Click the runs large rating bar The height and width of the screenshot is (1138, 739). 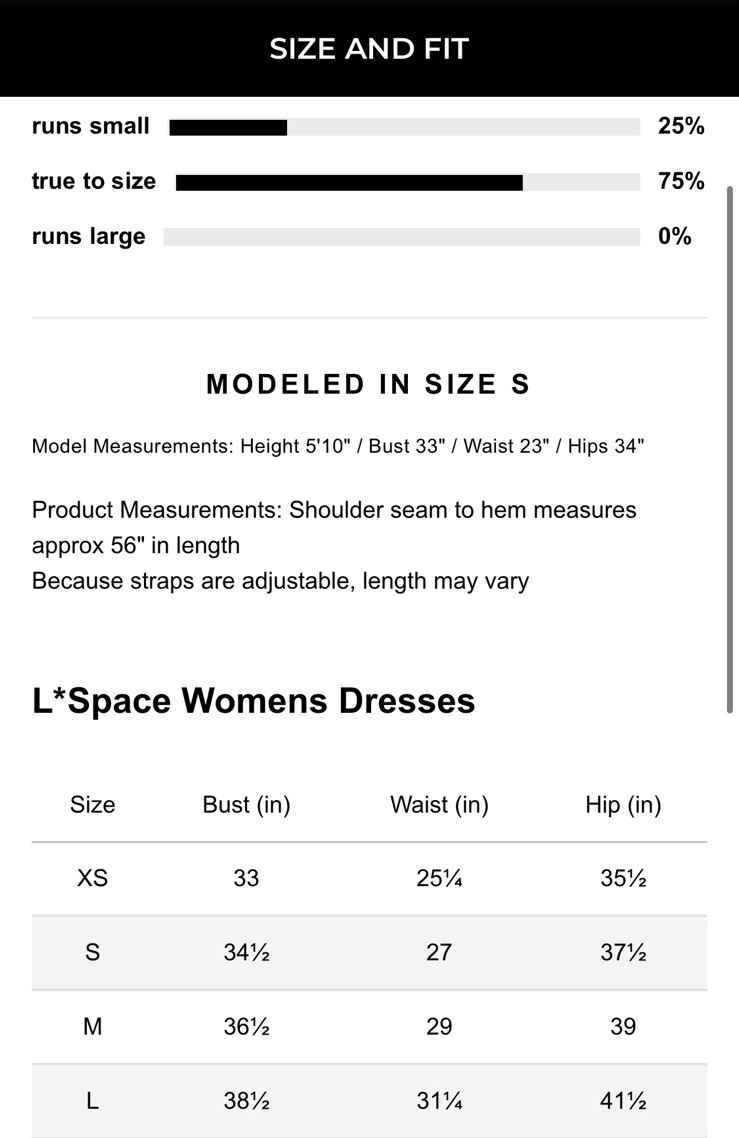point(401,237)
